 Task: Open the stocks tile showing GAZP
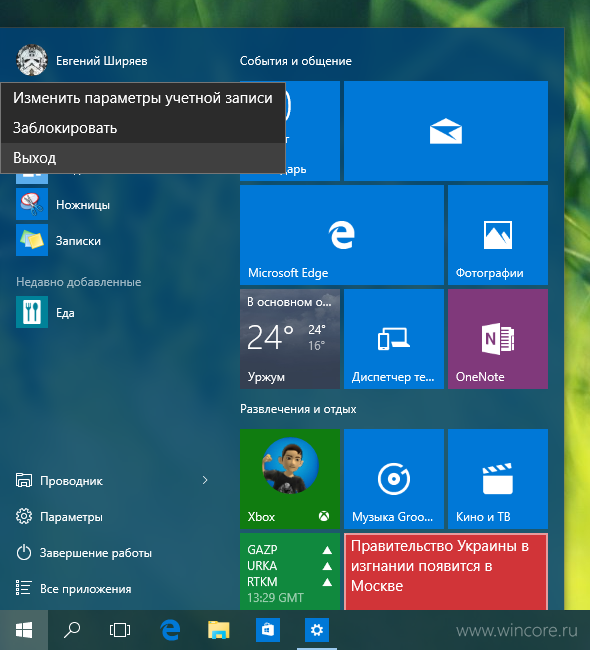pyautogui.click(x=290, y=571)
